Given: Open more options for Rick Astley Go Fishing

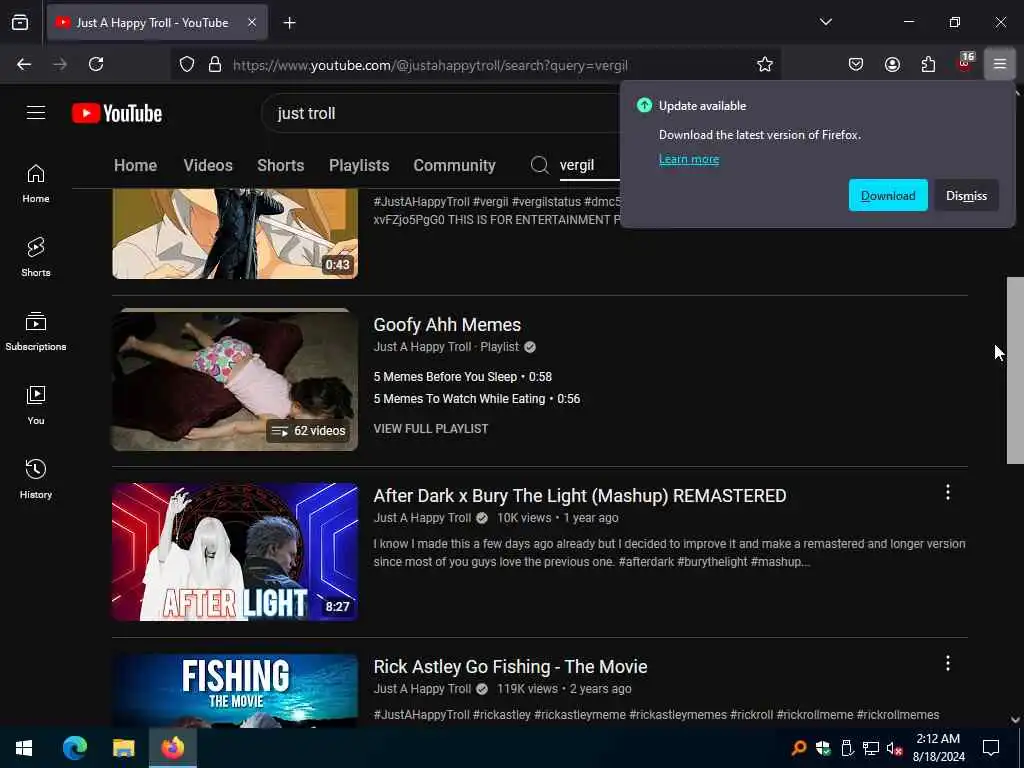Looking at the screenshot, I should (948, 664).
